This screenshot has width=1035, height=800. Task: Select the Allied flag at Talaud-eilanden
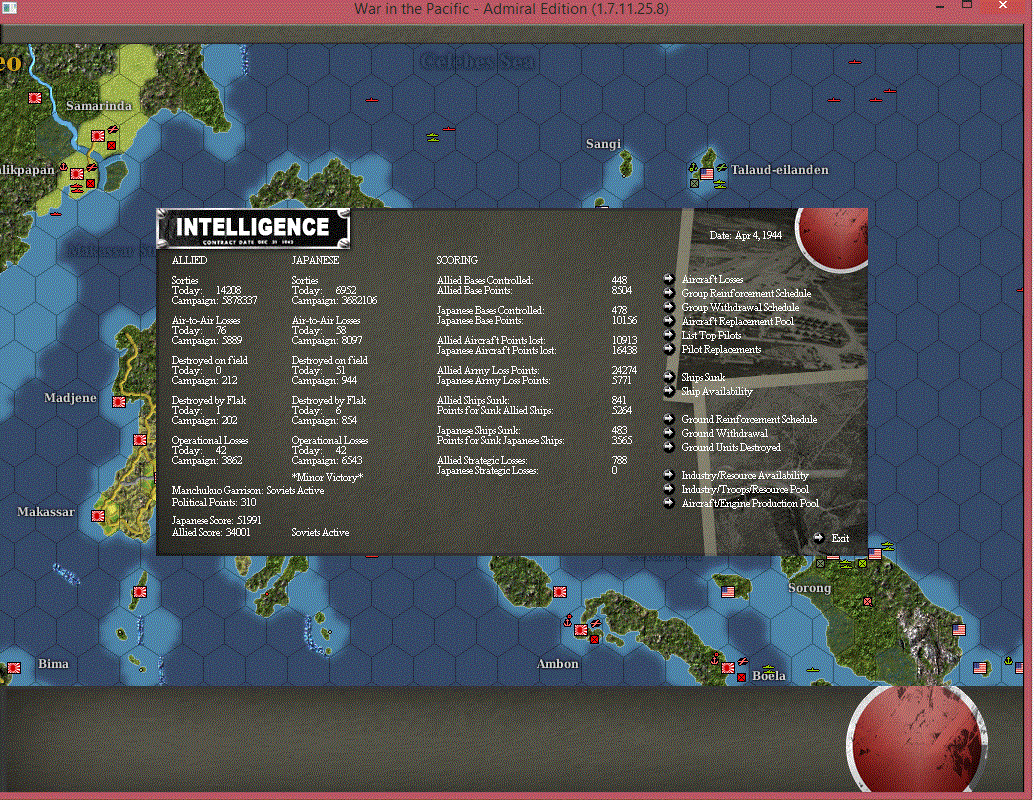(707, 174)
